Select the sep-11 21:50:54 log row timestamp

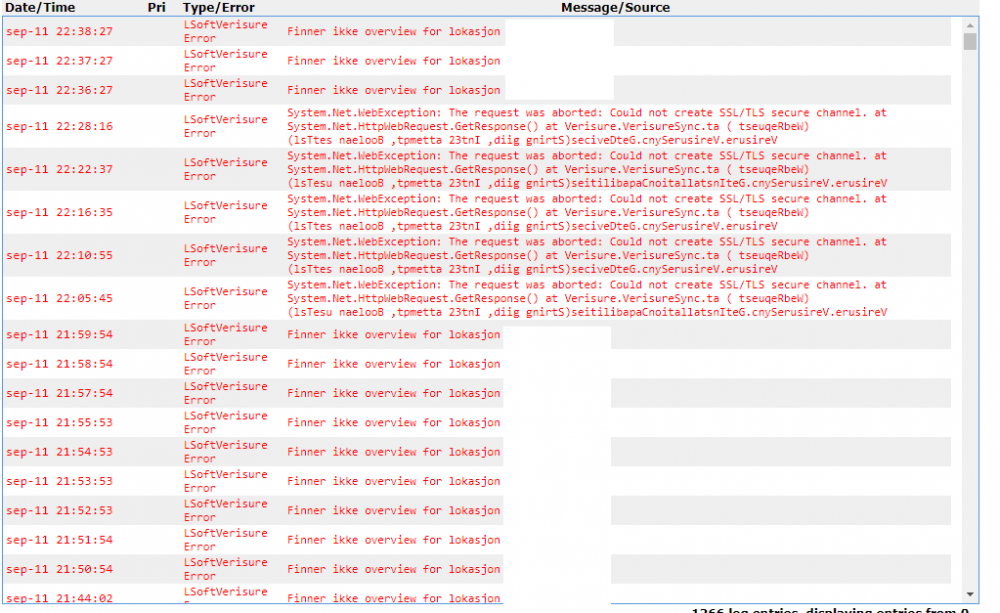coord(59,569)
